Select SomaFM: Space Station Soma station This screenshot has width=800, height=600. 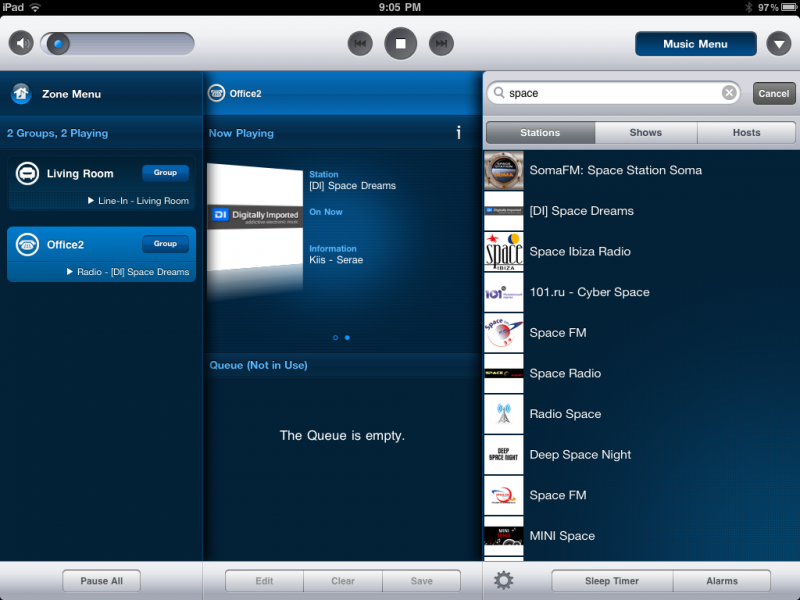point(641,170)
